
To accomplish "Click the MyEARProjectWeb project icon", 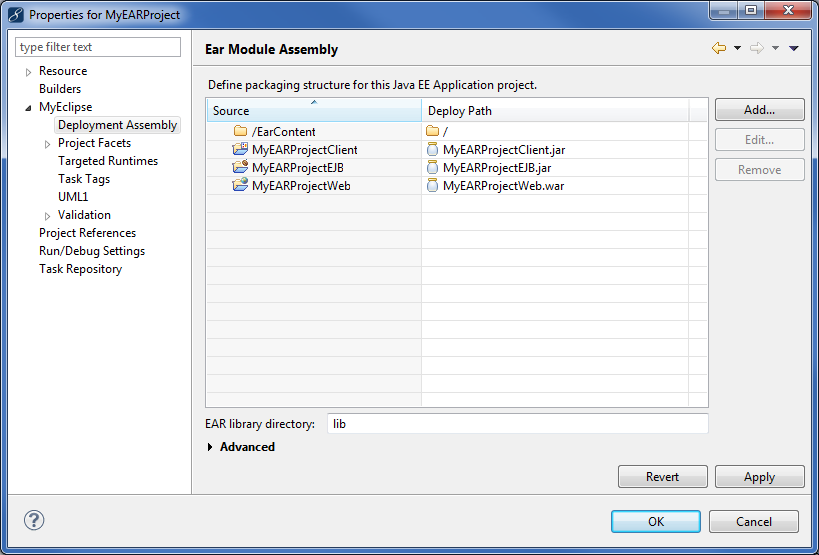I will tap(240, 186).
